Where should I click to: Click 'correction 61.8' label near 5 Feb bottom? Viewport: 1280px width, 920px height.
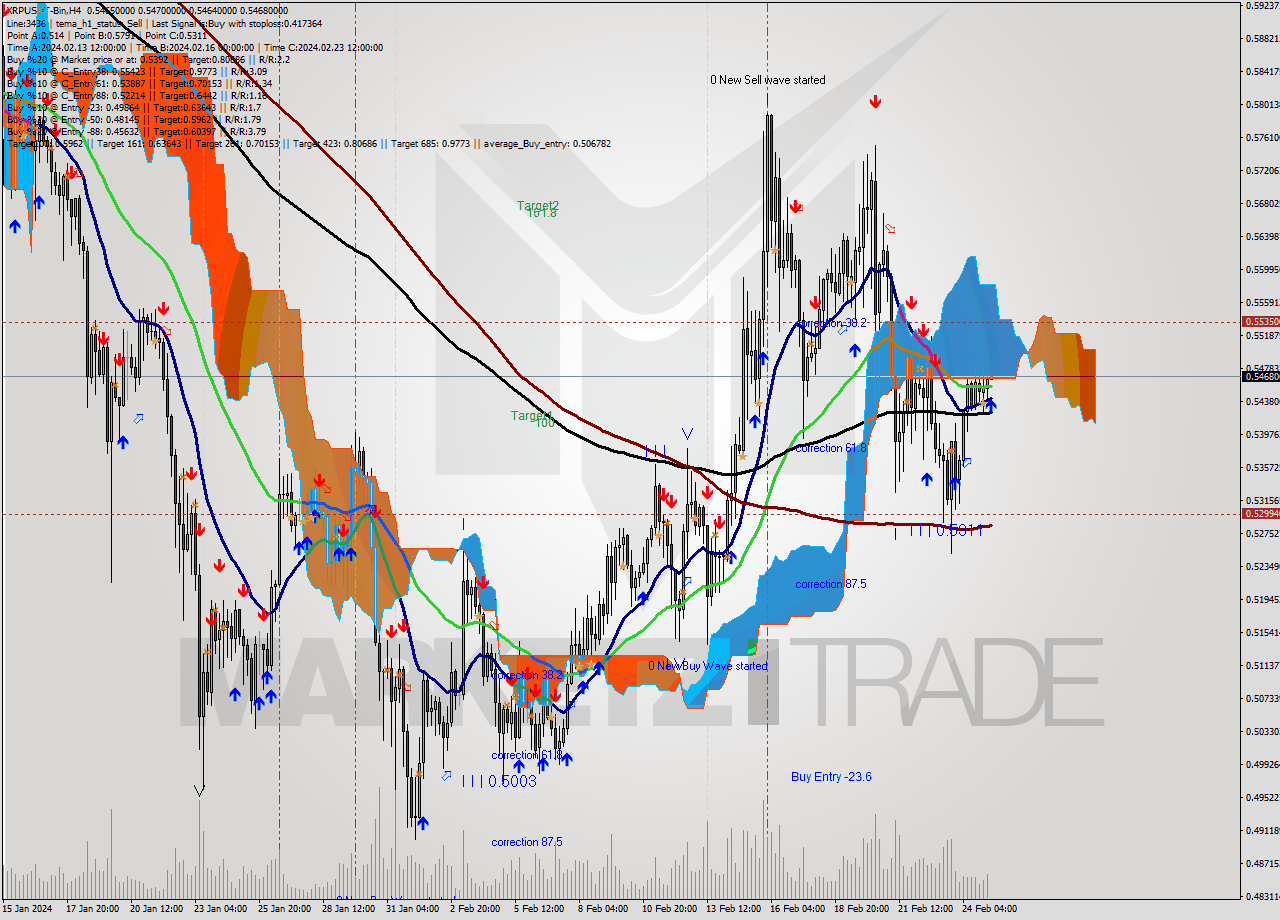coord(527,755)
